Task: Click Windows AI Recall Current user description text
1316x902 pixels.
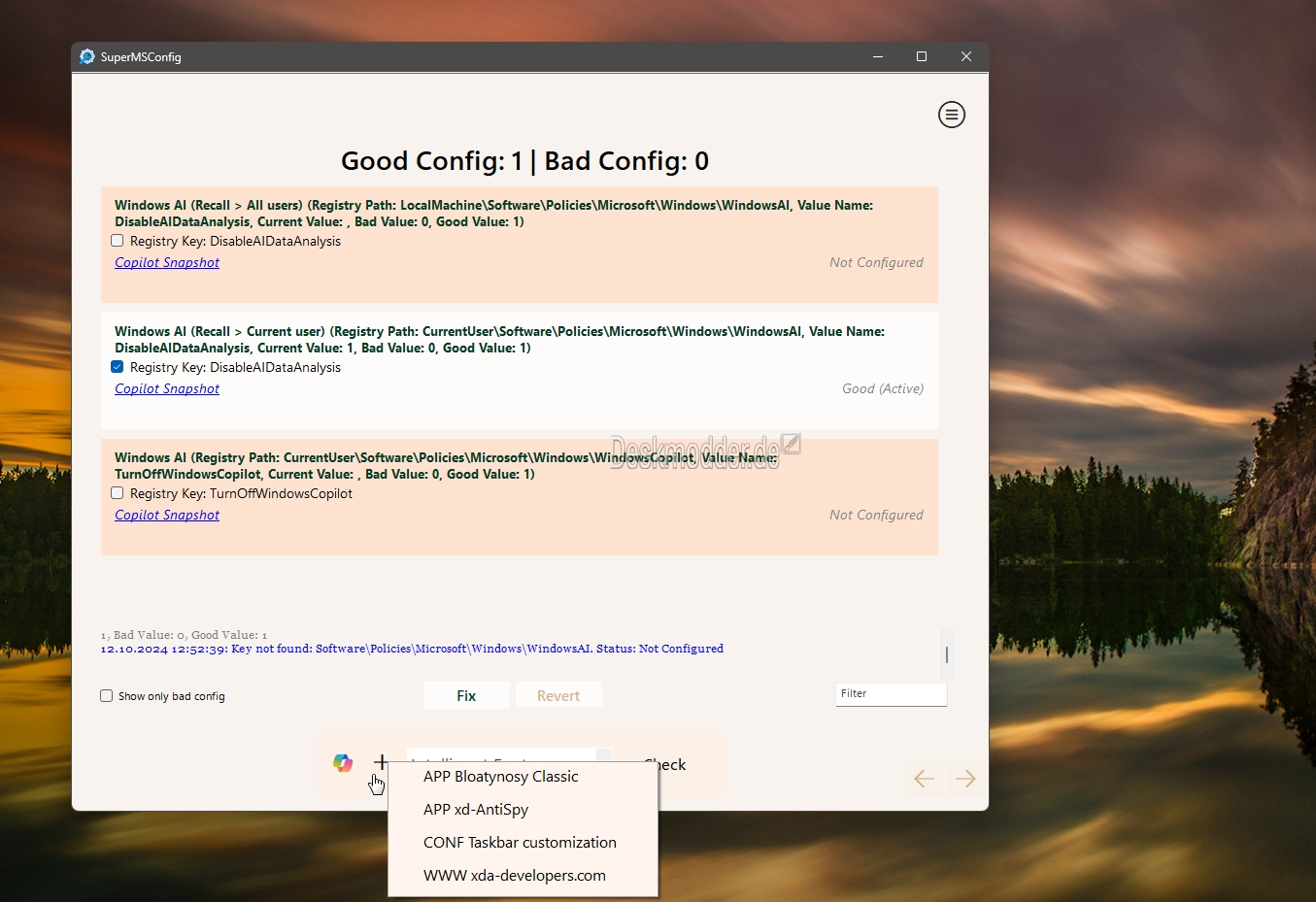Action: [x=499, y=340]
